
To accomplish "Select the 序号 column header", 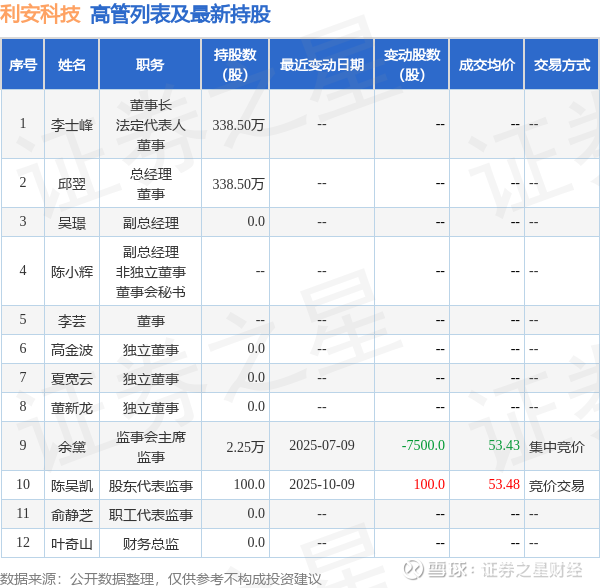I will 23,65.
